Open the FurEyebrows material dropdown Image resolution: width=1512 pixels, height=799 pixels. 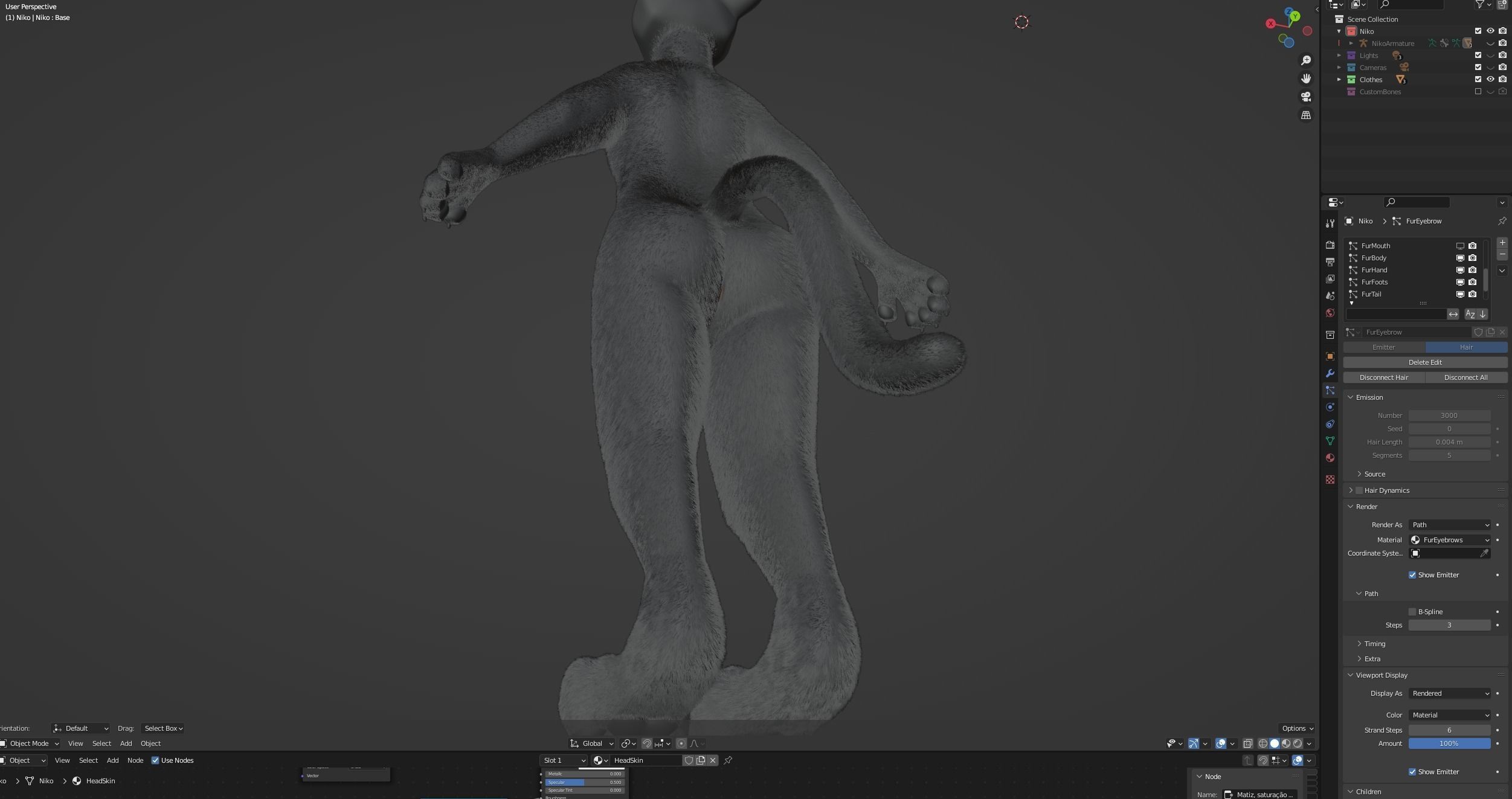[x=1449, y=540]
